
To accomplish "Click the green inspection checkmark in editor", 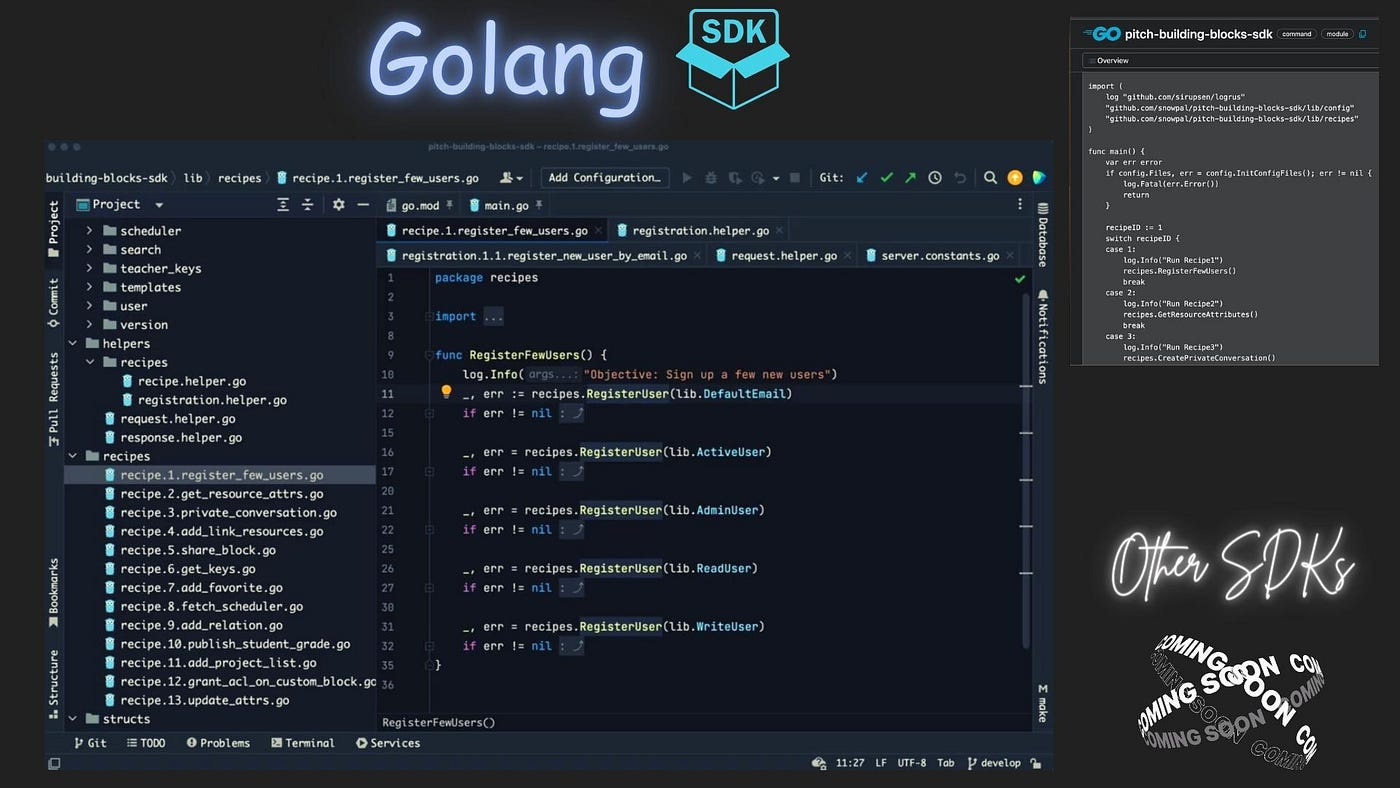I will (1020, 279).
